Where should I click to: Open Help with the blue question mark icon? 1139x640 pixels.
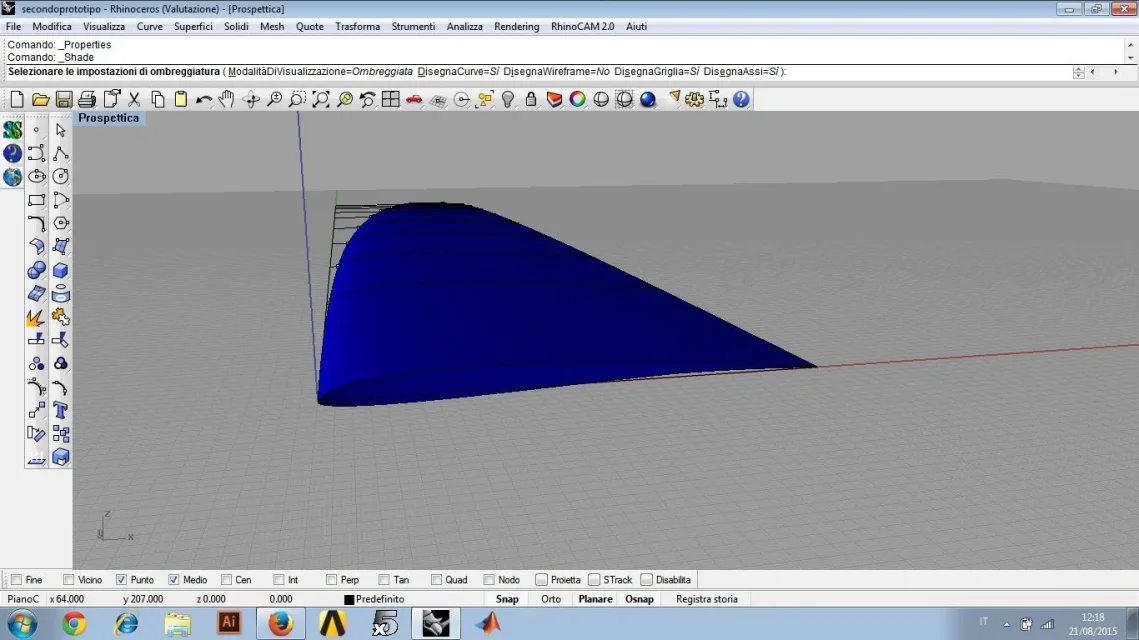pos(741,100)
